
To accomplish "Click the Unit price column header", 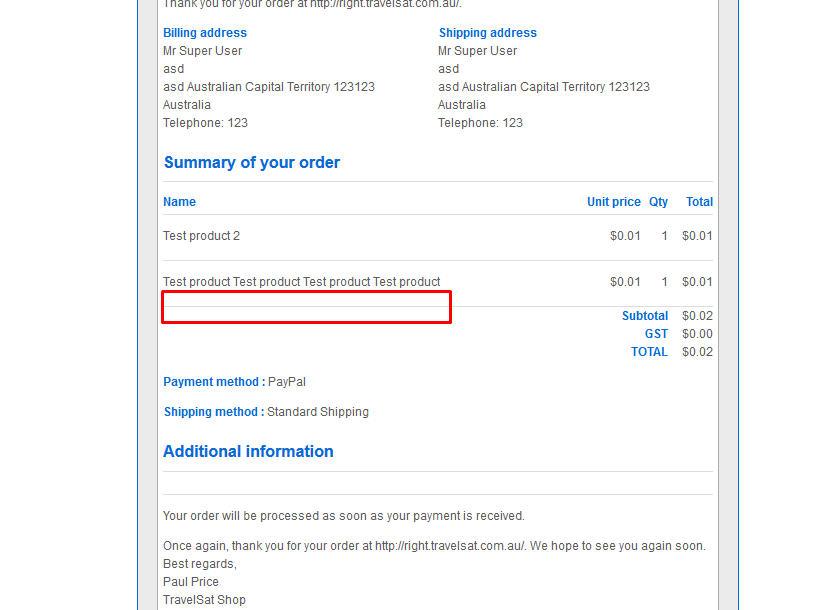I will [x=613, y=202].
